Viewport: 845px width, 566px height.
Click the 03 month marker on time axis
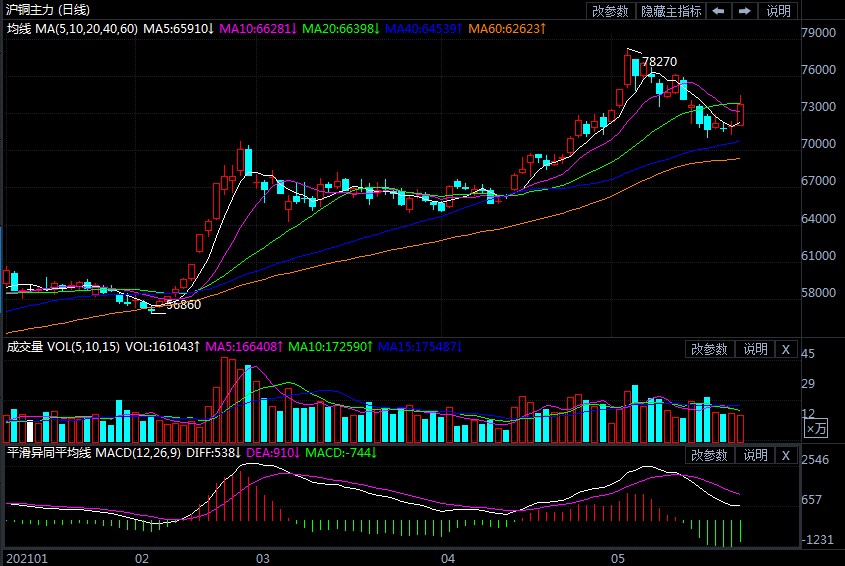point(264,557)
